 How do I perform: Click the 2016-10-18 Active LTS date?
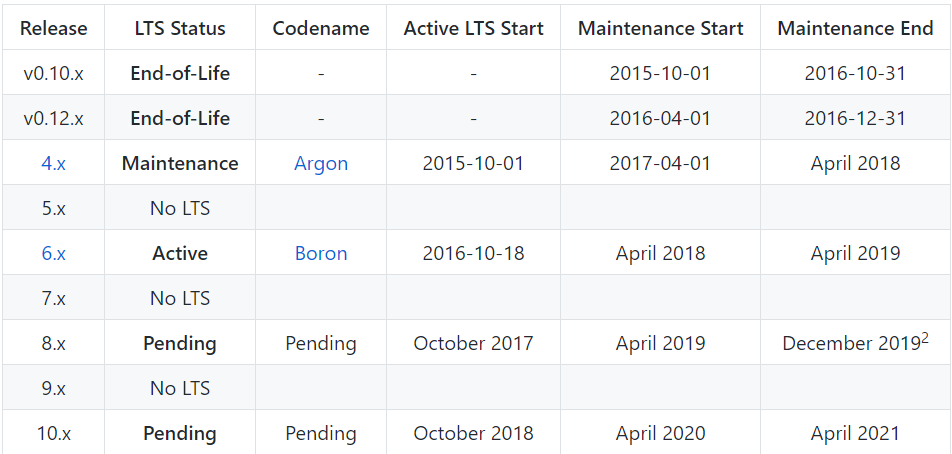pyautogui.click(x=473, y=253)
